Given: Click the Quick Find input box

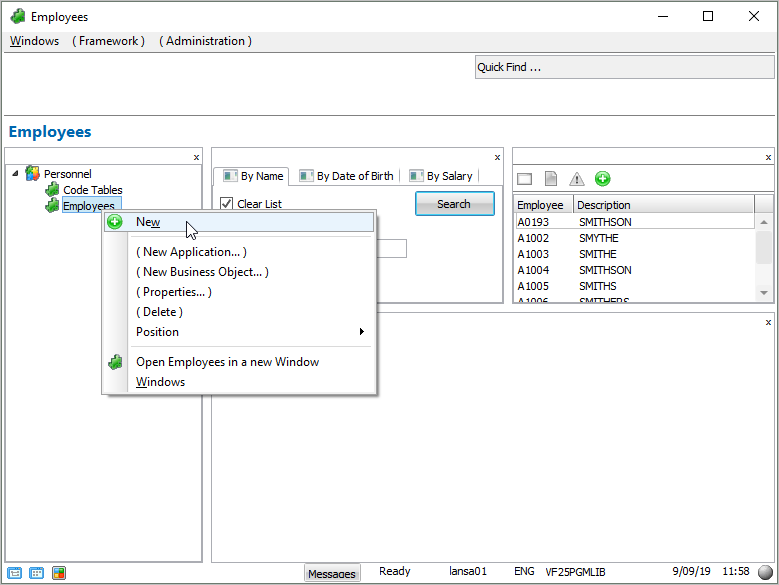Looking at the screenshot, I should coord(623,67).
